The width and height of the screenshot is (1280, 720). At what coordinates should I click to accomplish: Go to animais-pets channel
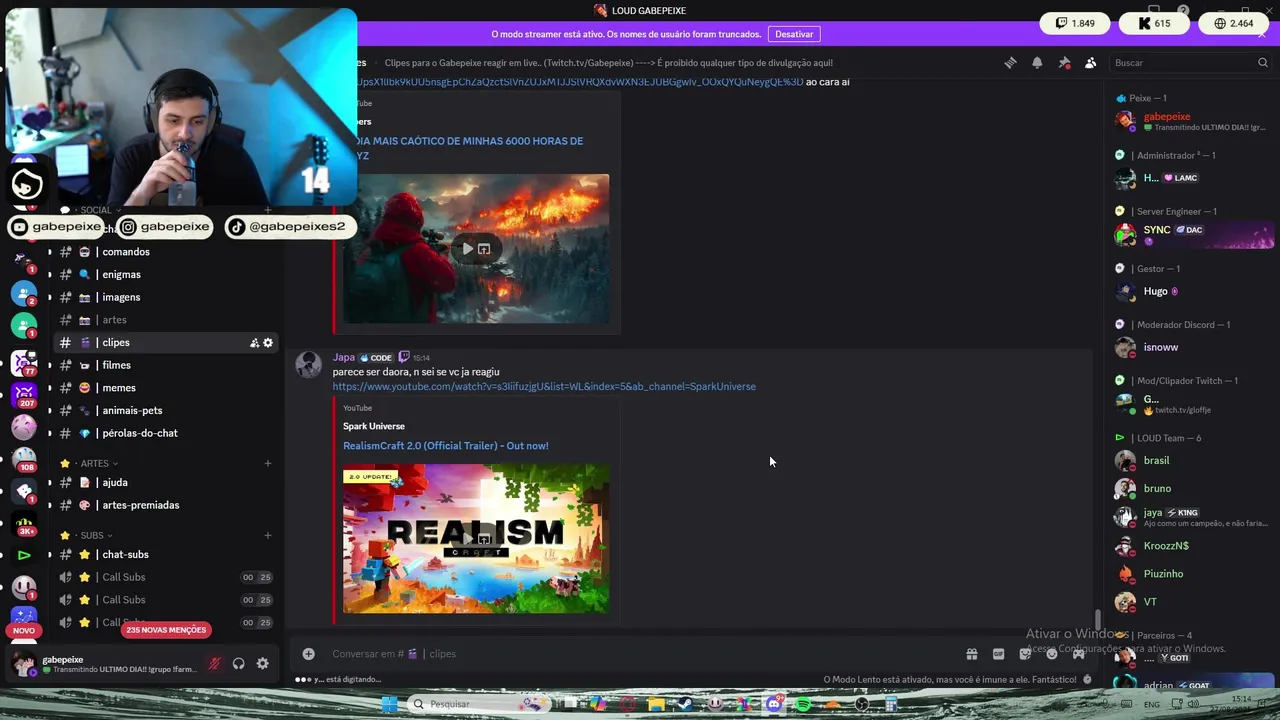tap(164, 410)
